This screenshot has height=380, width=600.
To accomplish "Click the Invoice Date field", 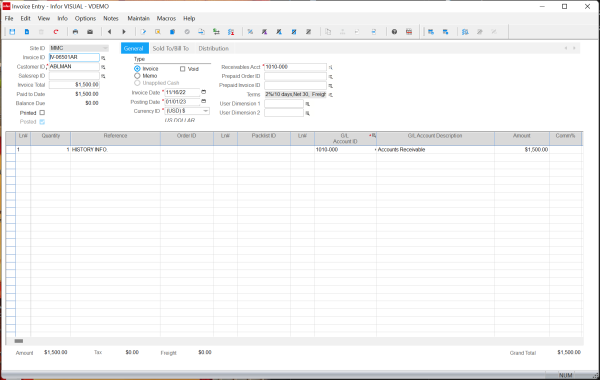I will click(x=183, y=92).
